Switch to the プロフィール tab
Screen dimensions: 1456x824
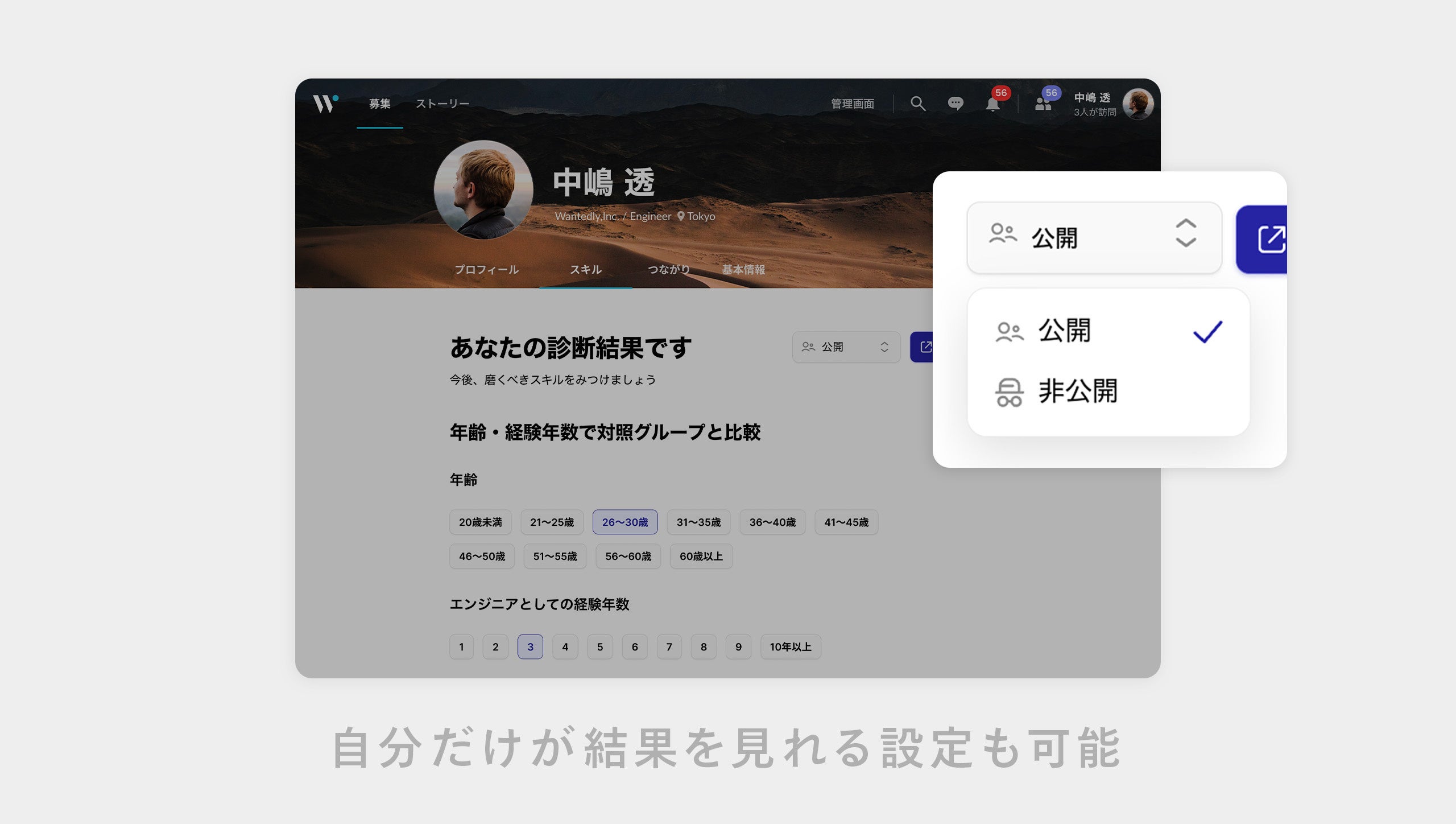pyautogui.click(x=486, y=270)
